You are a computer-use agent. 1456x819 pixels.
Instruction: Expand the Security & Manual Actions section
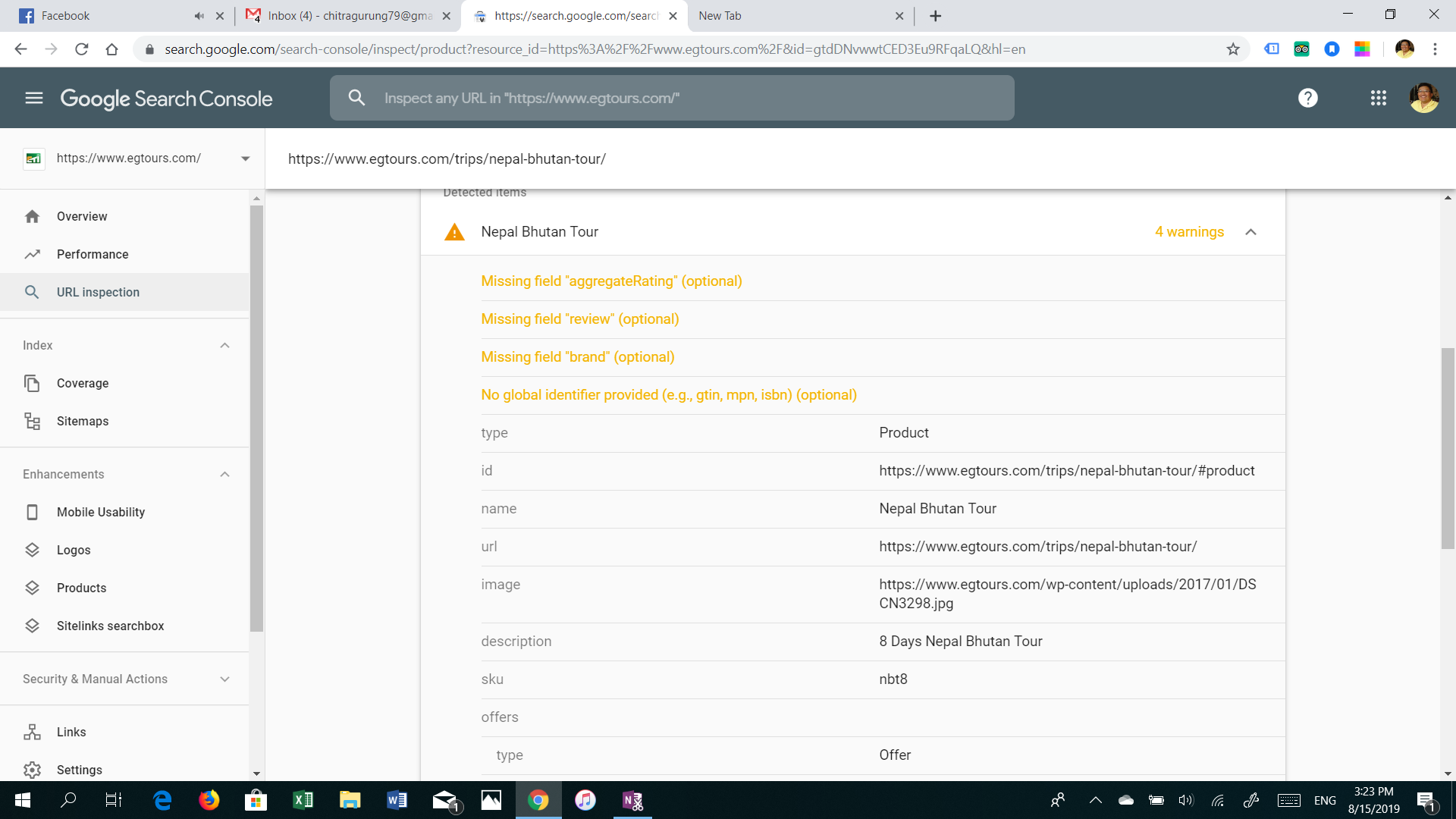pos(224,679)
